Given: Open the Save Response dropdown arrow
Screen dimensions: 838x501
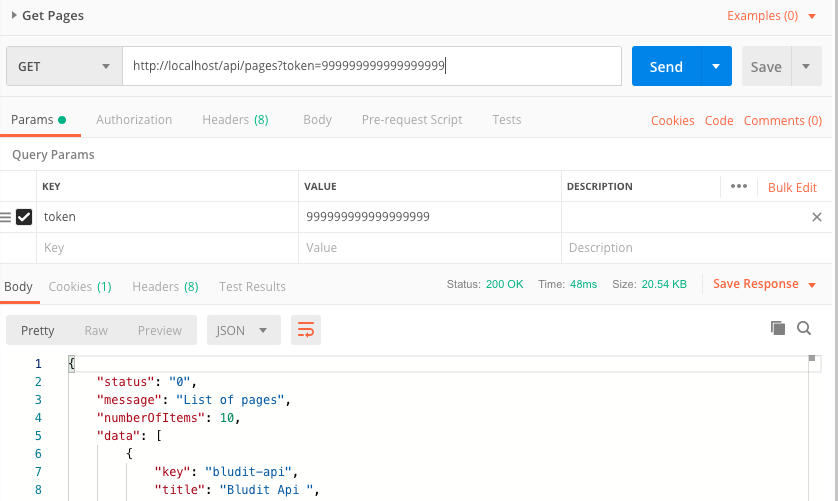Looking at the screenshot, I should pyautogui.click(x=812, y=285).
